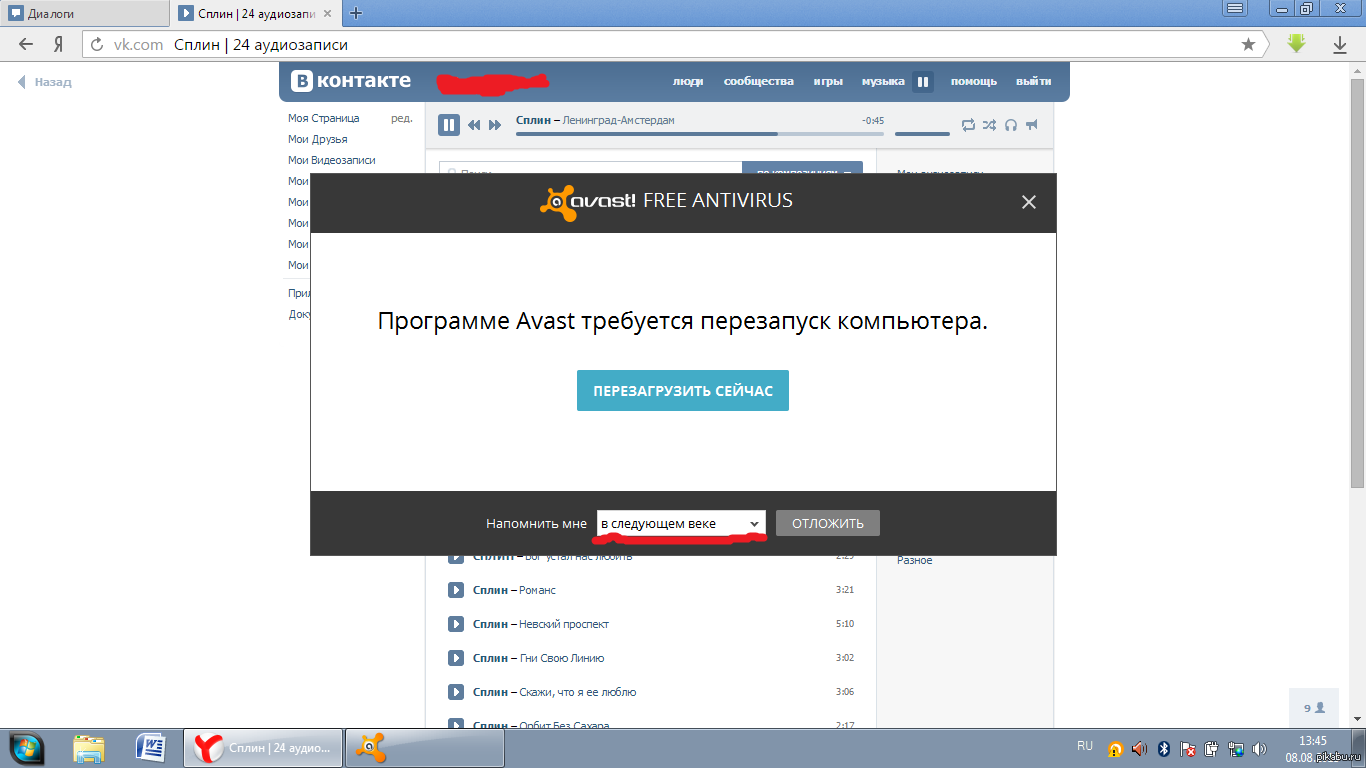Open the Windows Start menu
This screenshot has width=1366, height=768.
pos(27,748)
